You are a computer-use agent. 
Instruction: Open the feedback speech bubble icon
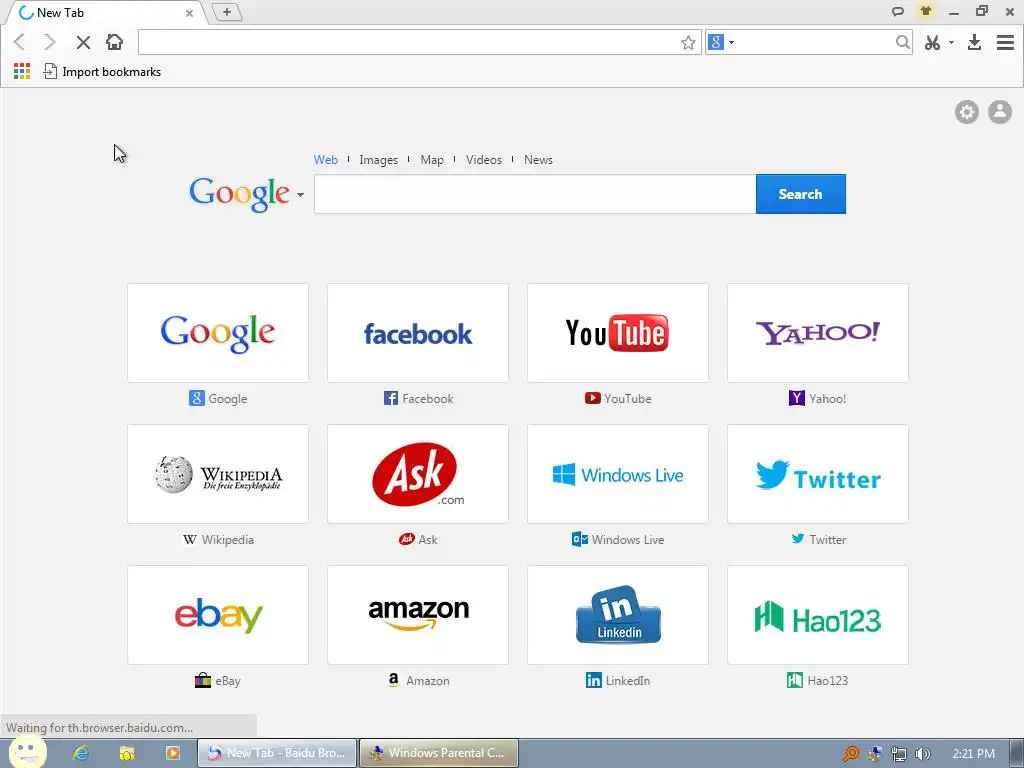(x=898, y=11)
